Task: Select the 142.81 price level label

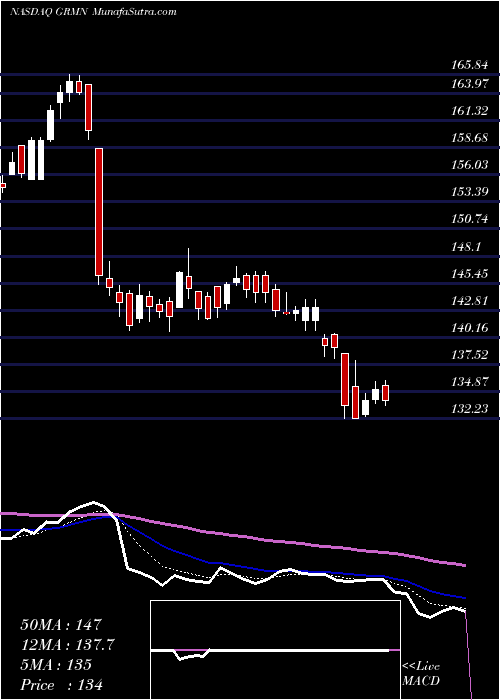Action: click(468, 301)
